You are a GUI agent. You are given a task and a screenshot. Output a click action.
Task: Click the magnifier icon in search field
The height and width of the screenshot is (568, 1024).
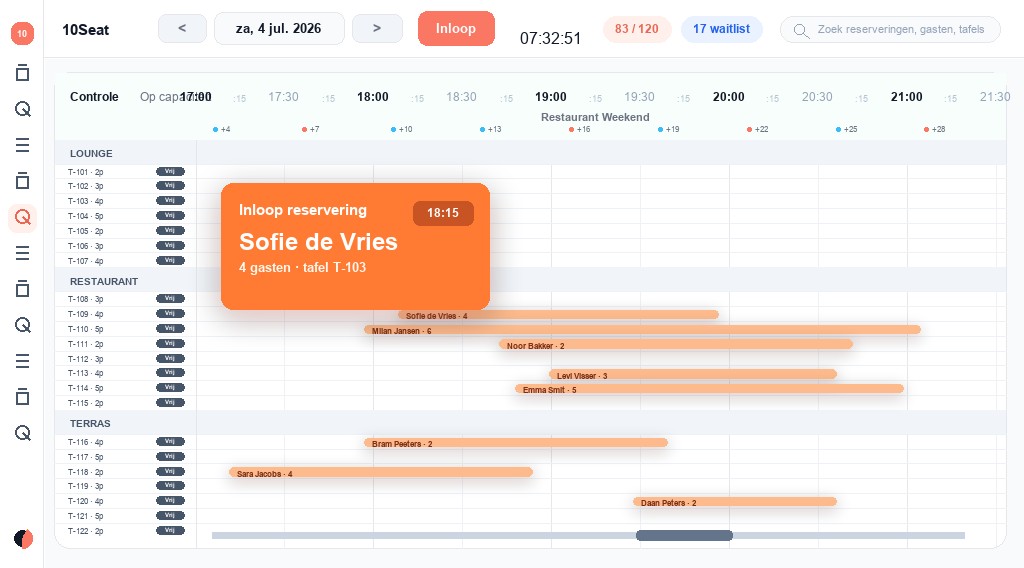[x=801, y=30]
